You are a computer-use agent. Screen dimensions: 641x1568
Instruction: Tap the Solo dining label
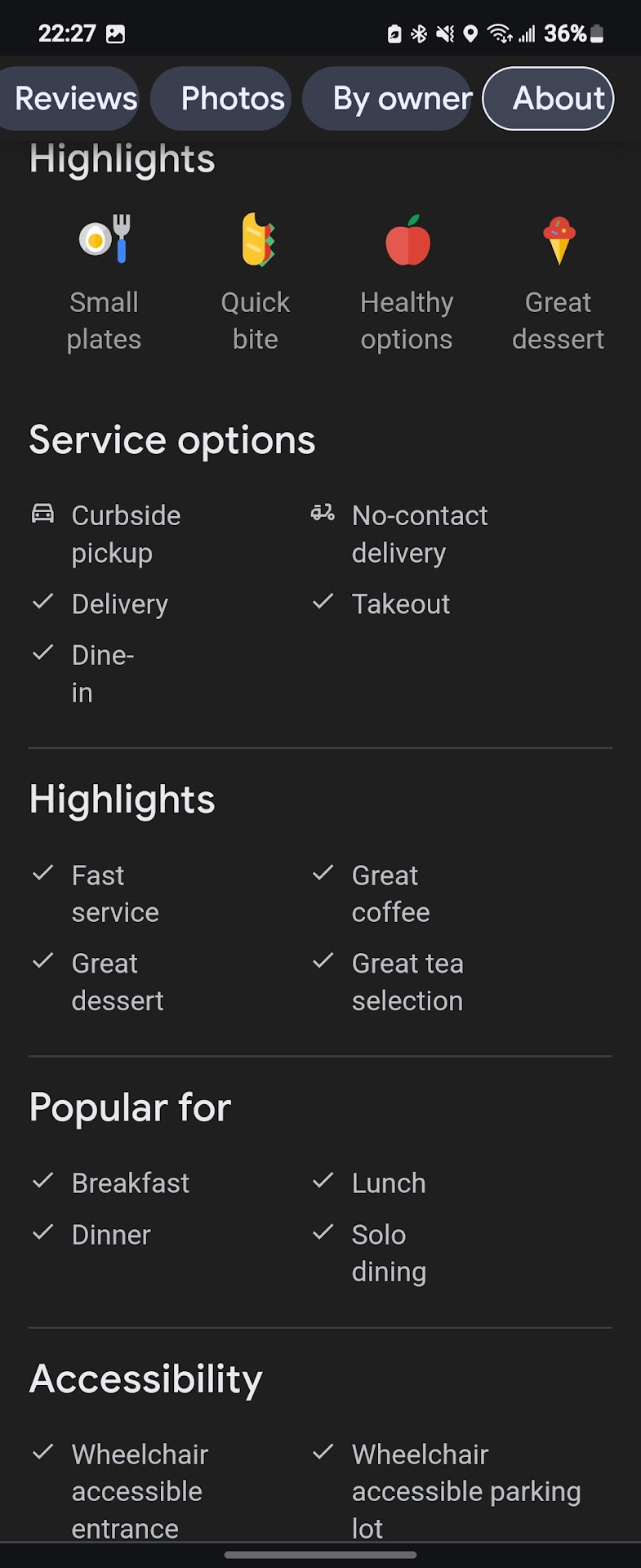(389, 1253)
